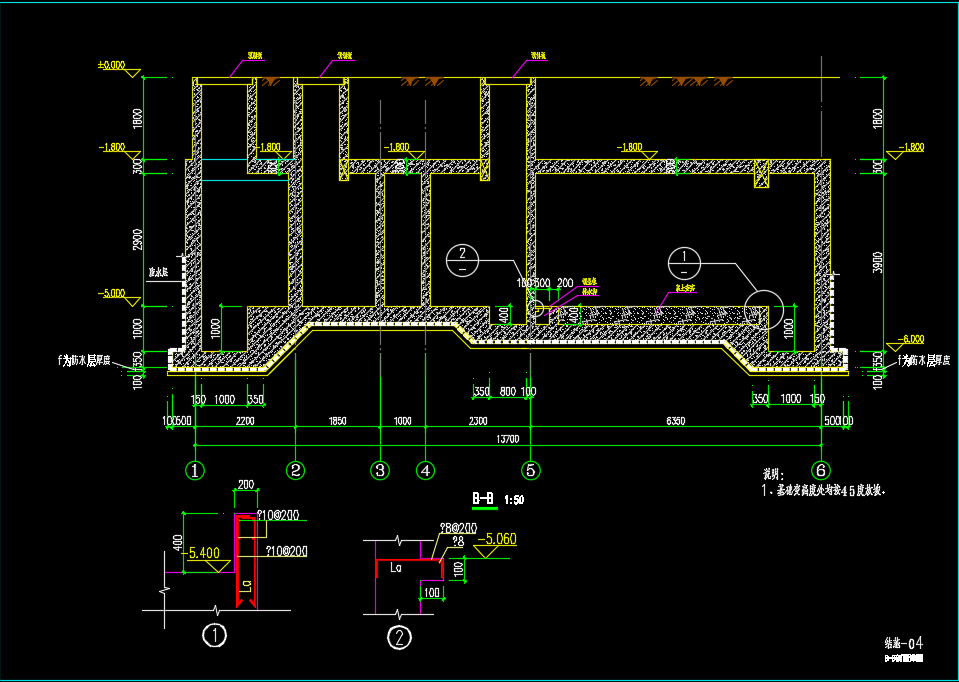Click the ±0.000 elevation mark
959x682 pixels.
click(111, 64)
